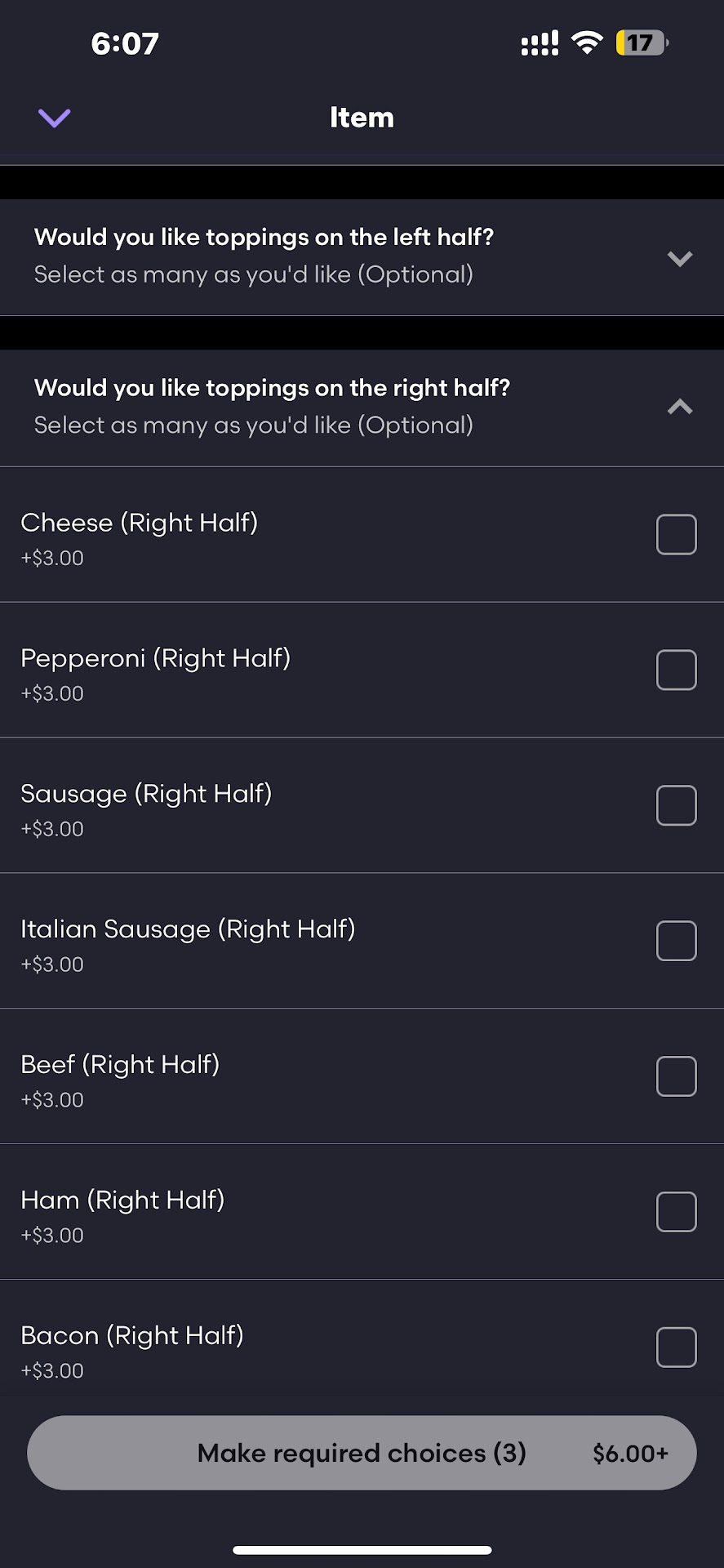Tap the cellular signal icon

(540, 42)
